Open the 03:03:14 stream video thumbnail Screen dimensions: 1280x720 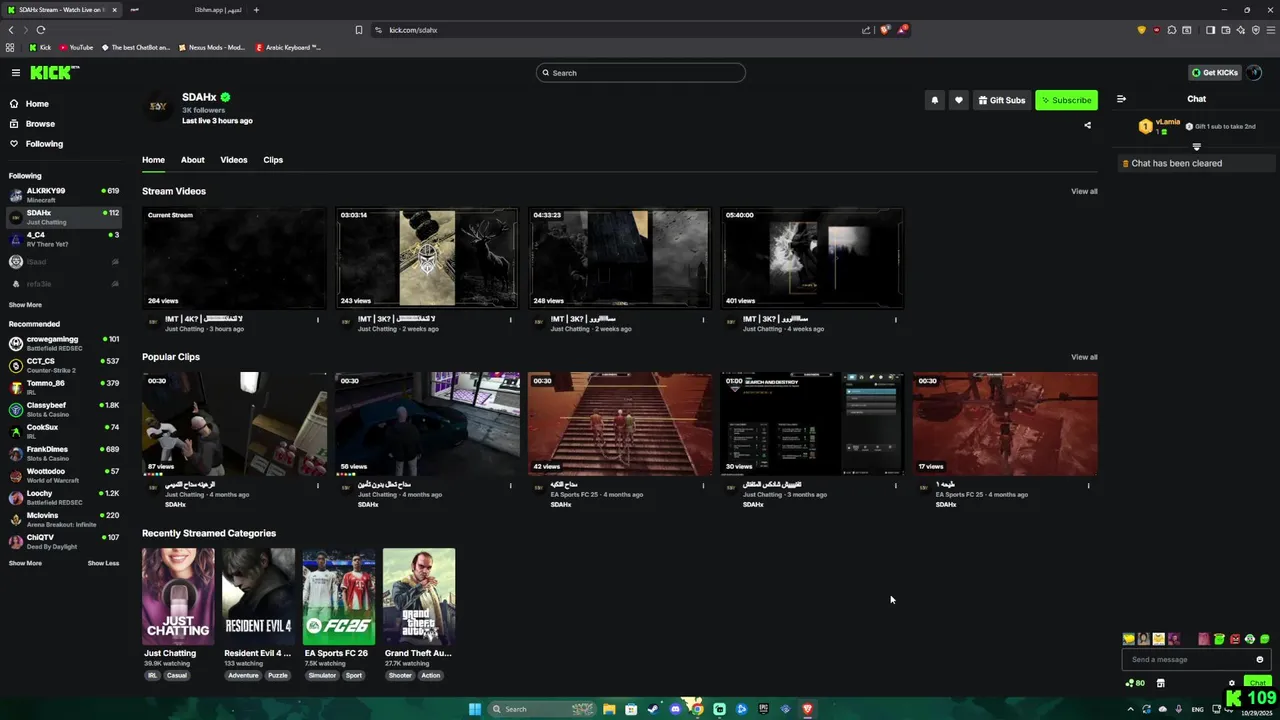click(427, 258)
